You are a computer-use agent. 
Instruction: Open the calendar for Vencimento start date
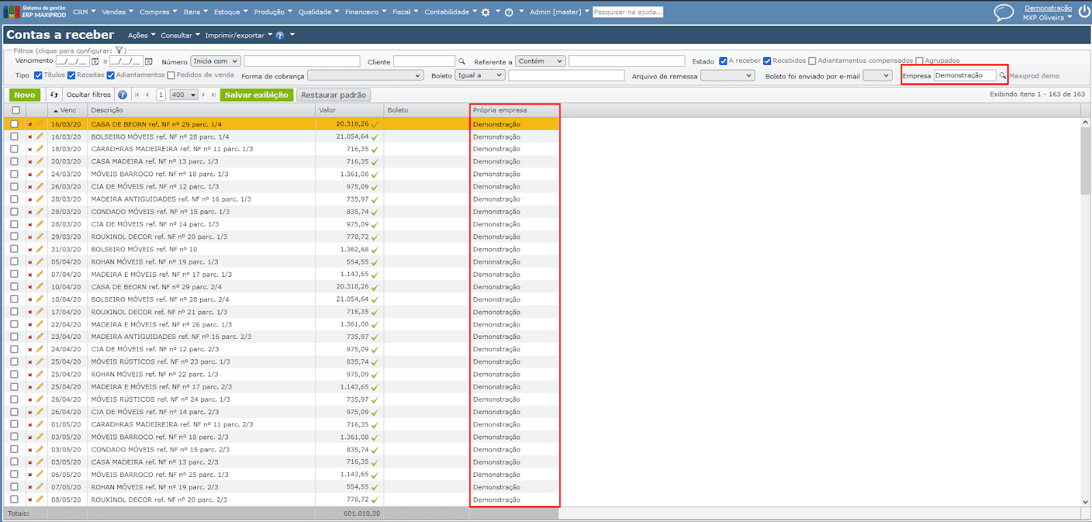95,61
